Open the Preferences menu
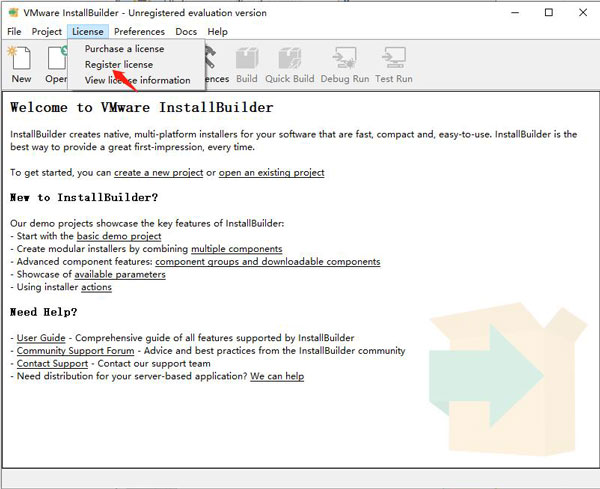600x489 pixels. click(139, 32)
